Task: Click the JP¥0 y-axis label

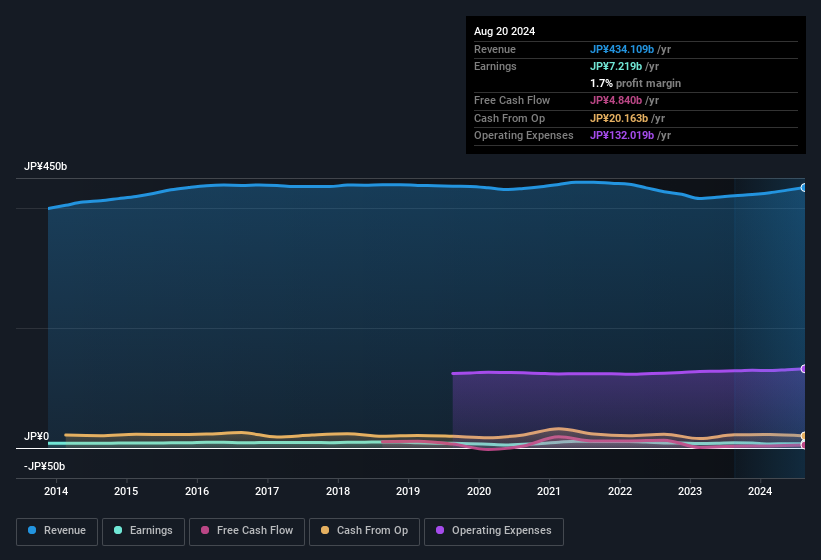Action: point(37,436)
